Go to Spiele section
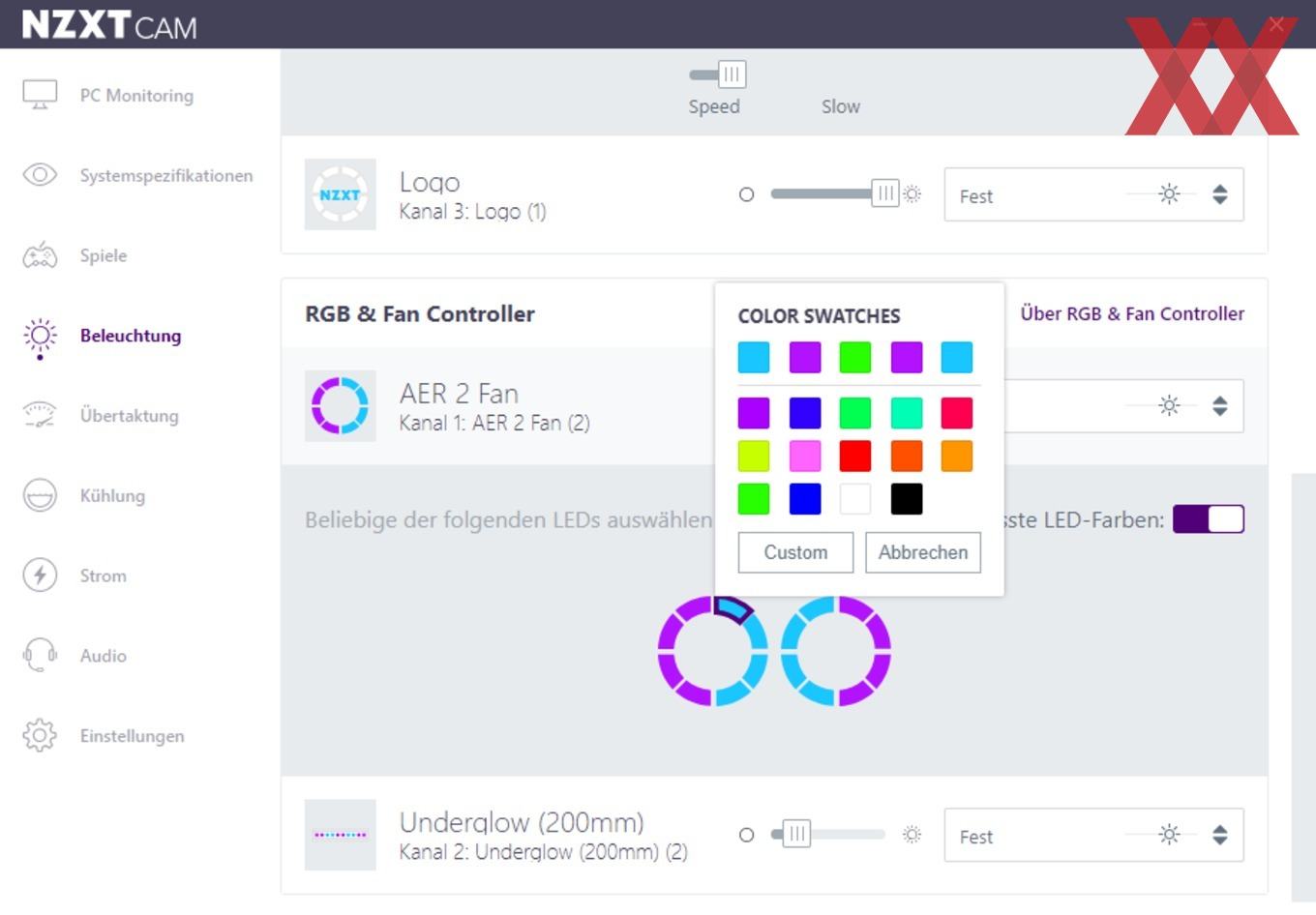 [104, 255]
